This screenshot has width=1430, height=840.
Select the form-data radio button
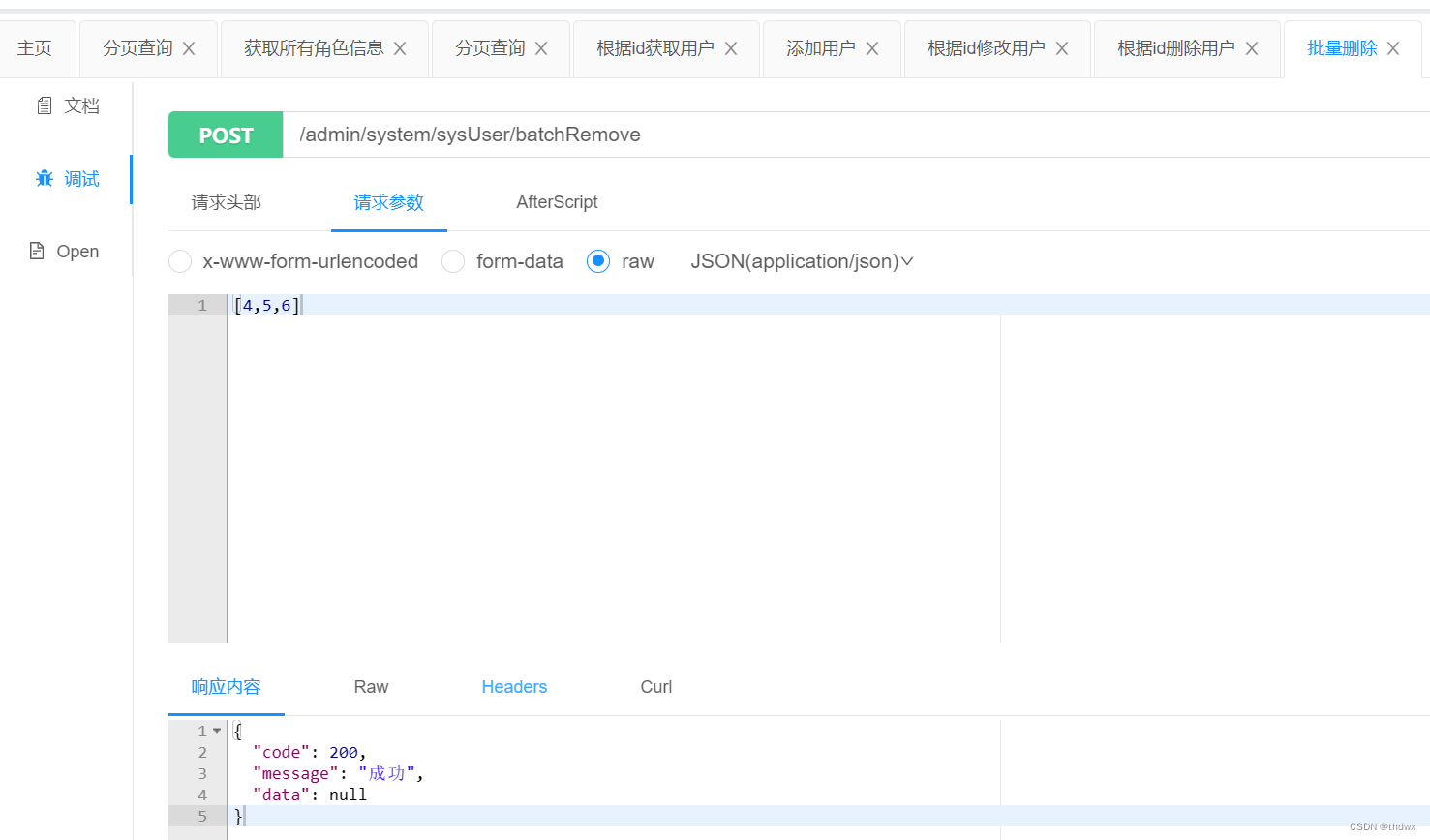click(453, 261)
